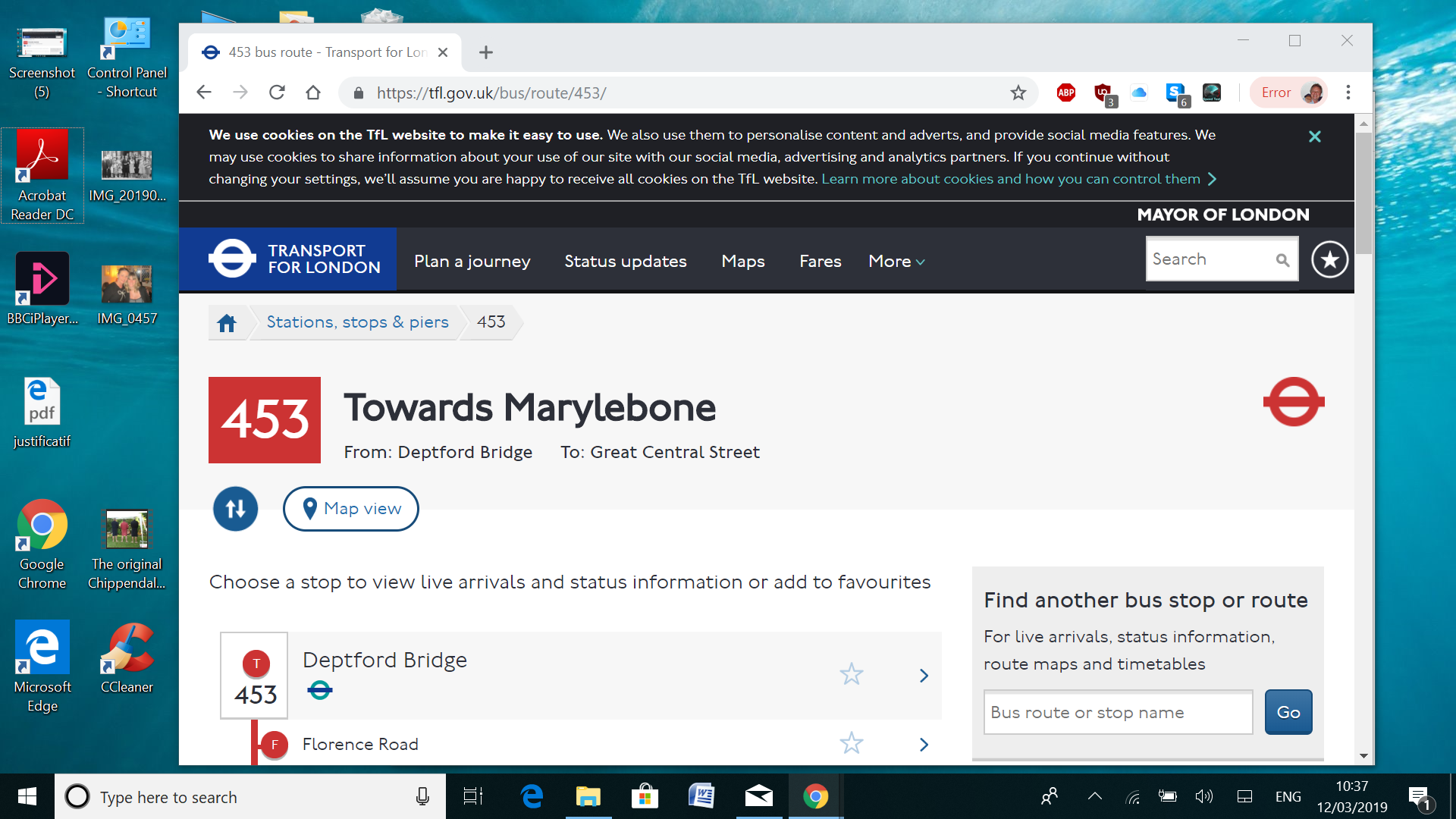1456x819 pixels.
Task: Select the BBCiPlayer desktop shortcut
Action: (42, 289)
